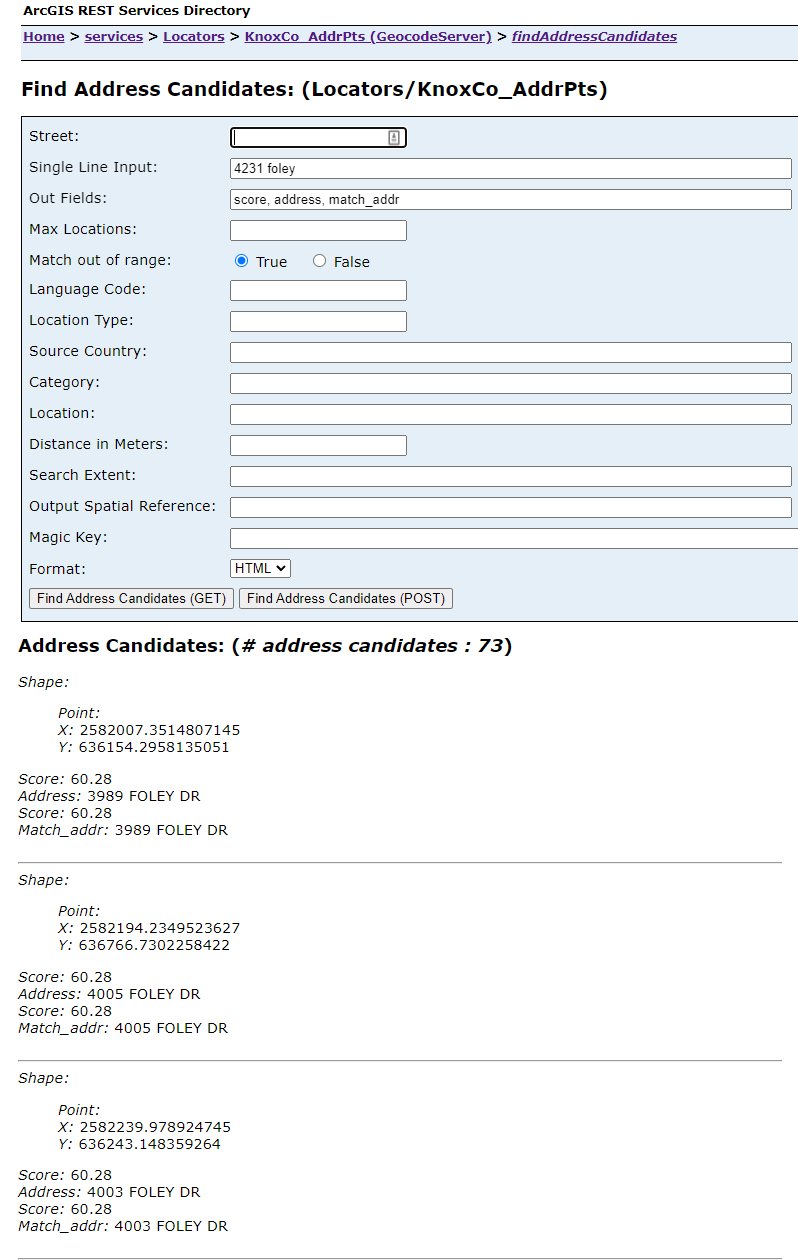Focus the Output Spatial Reference field
This screenshot has width=798, height=1260.
pos(510,508)
